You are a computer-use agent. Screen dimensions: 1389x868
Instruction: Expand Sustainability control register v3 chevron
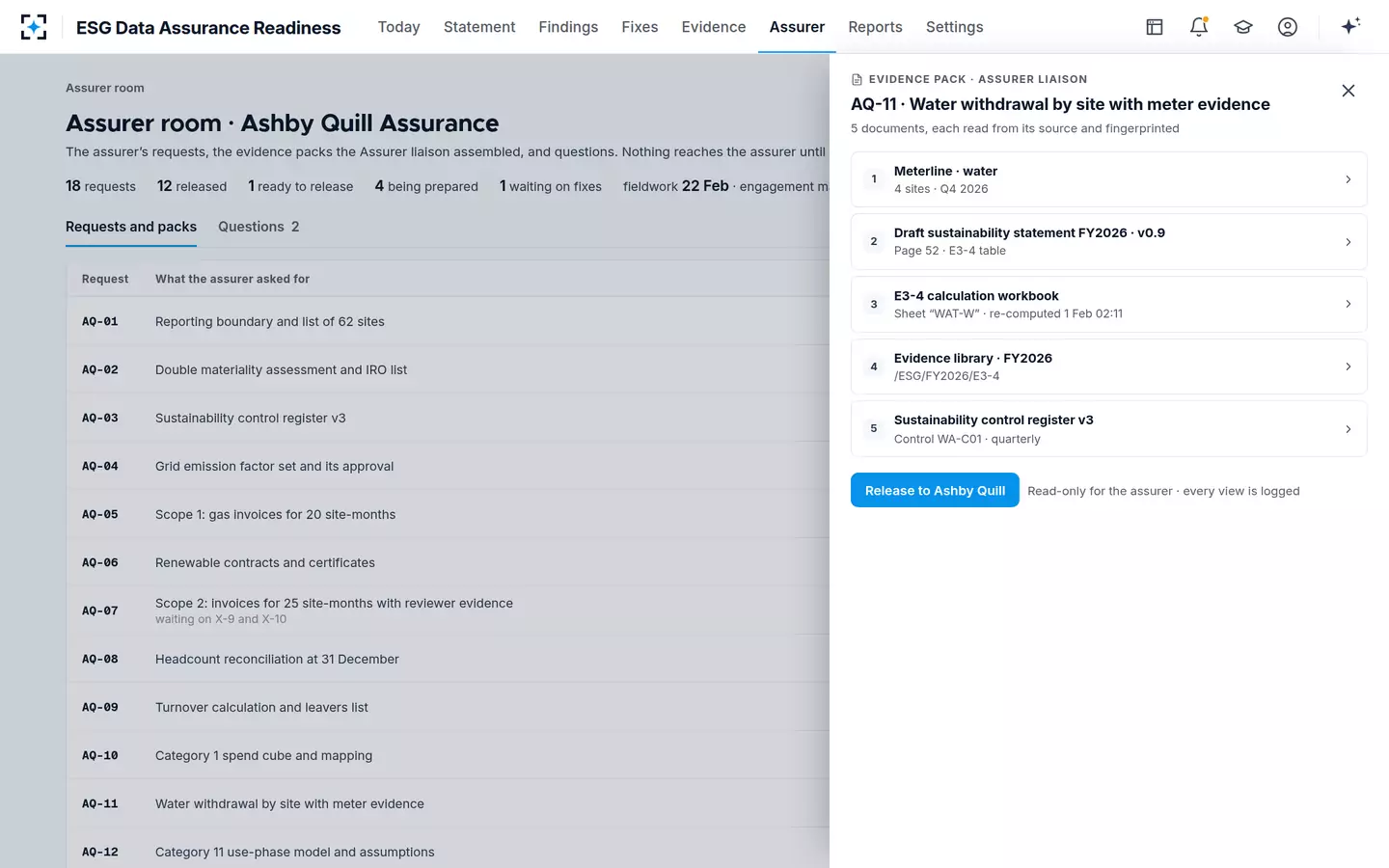coord(1348,429)
